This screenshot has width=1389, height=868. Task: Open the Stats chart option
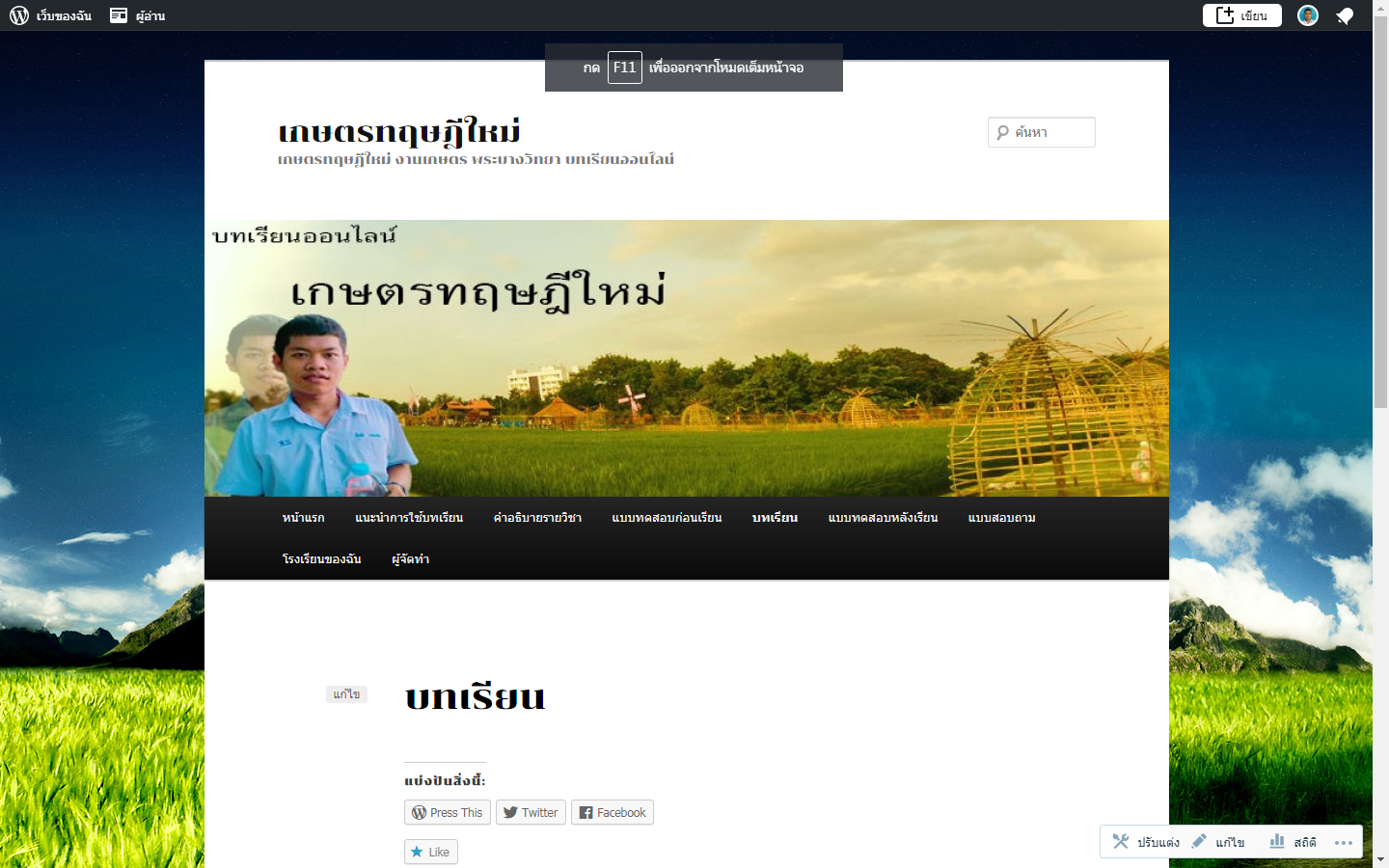click(x=1294, y=842)
